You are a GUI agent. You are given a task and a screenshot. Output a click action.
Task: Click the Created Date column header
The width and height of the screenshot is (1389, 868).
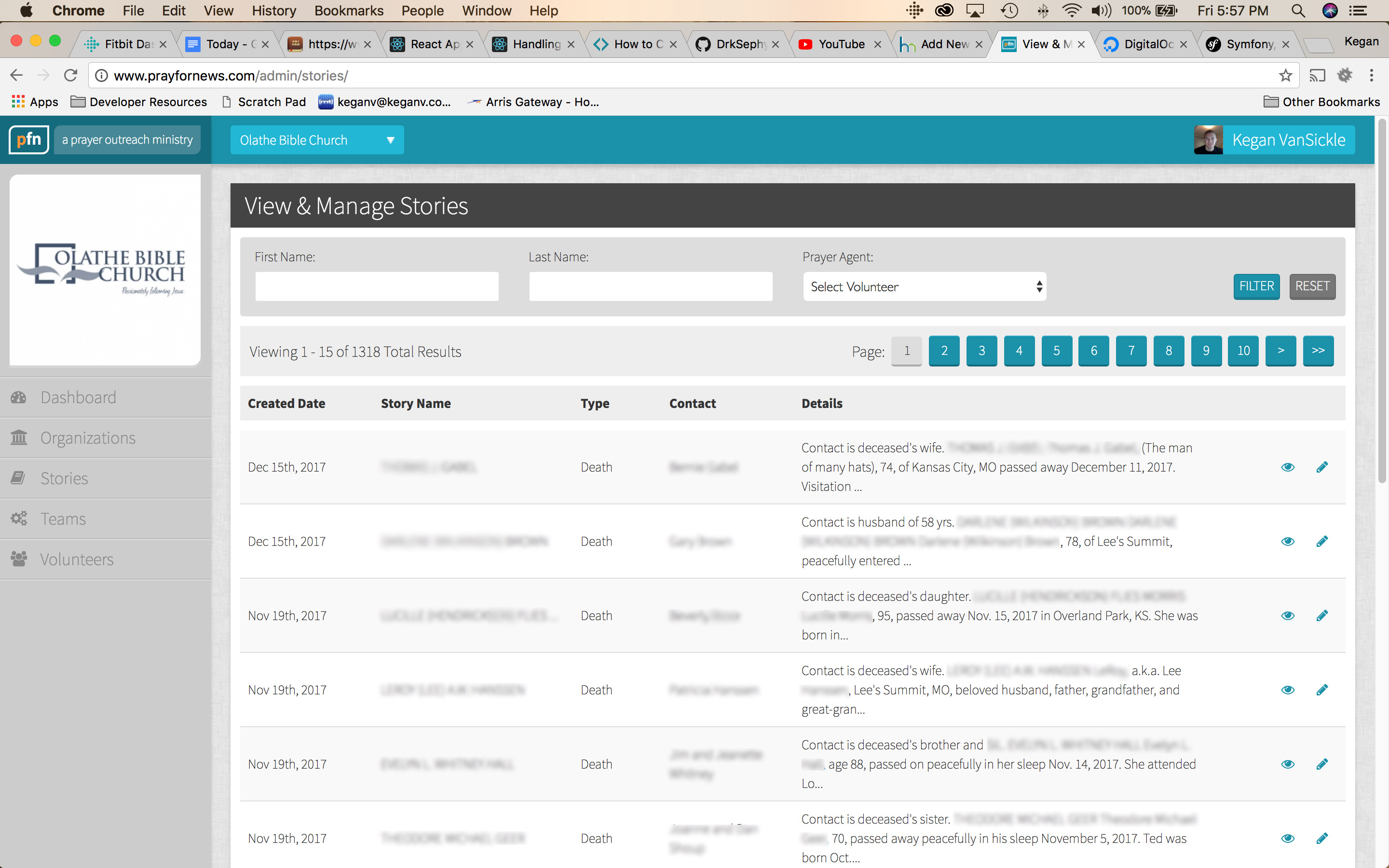click(286, 403)
